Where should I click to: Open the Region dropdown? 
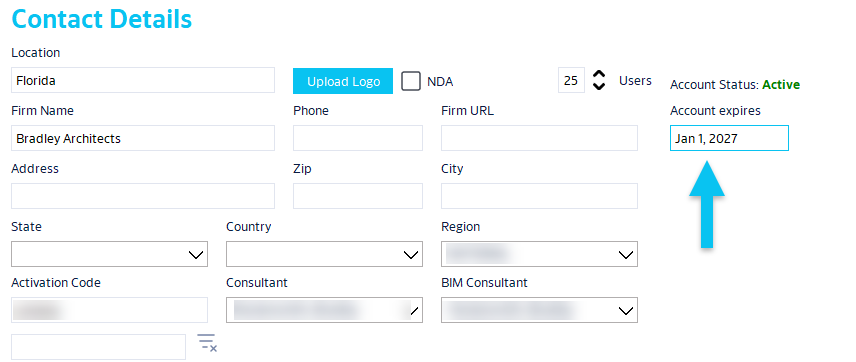(x=539, y=254)
